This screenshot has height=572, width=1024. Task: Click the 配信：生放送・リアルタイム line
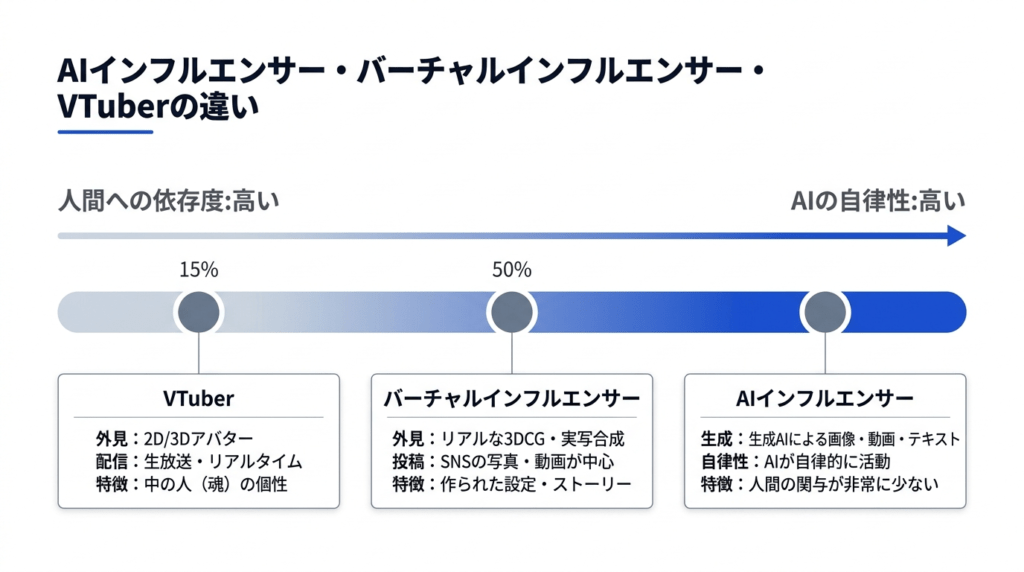click(192, 461)
